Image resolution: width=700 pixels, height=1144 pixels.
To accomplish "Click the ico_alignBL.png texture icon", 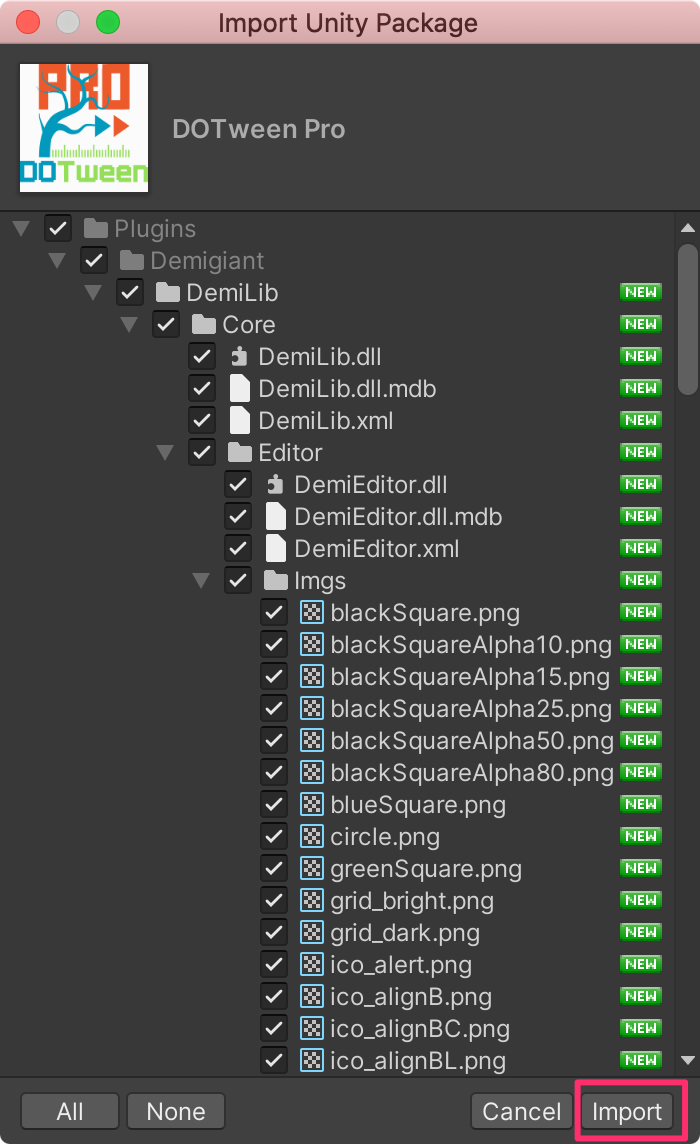I will (312, 1061).
